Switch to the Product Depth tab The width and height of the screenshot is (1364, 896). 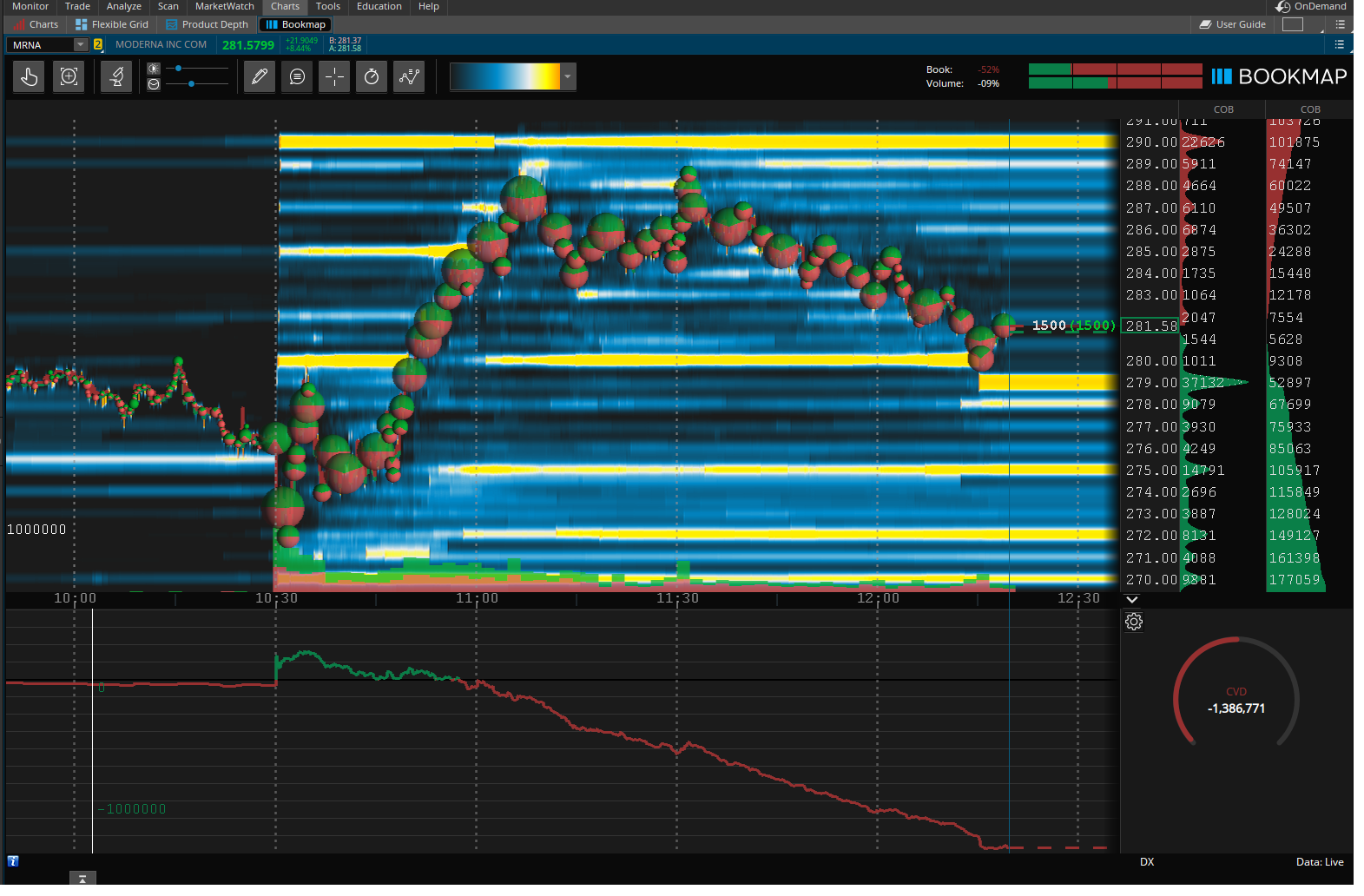pos(208,24)
